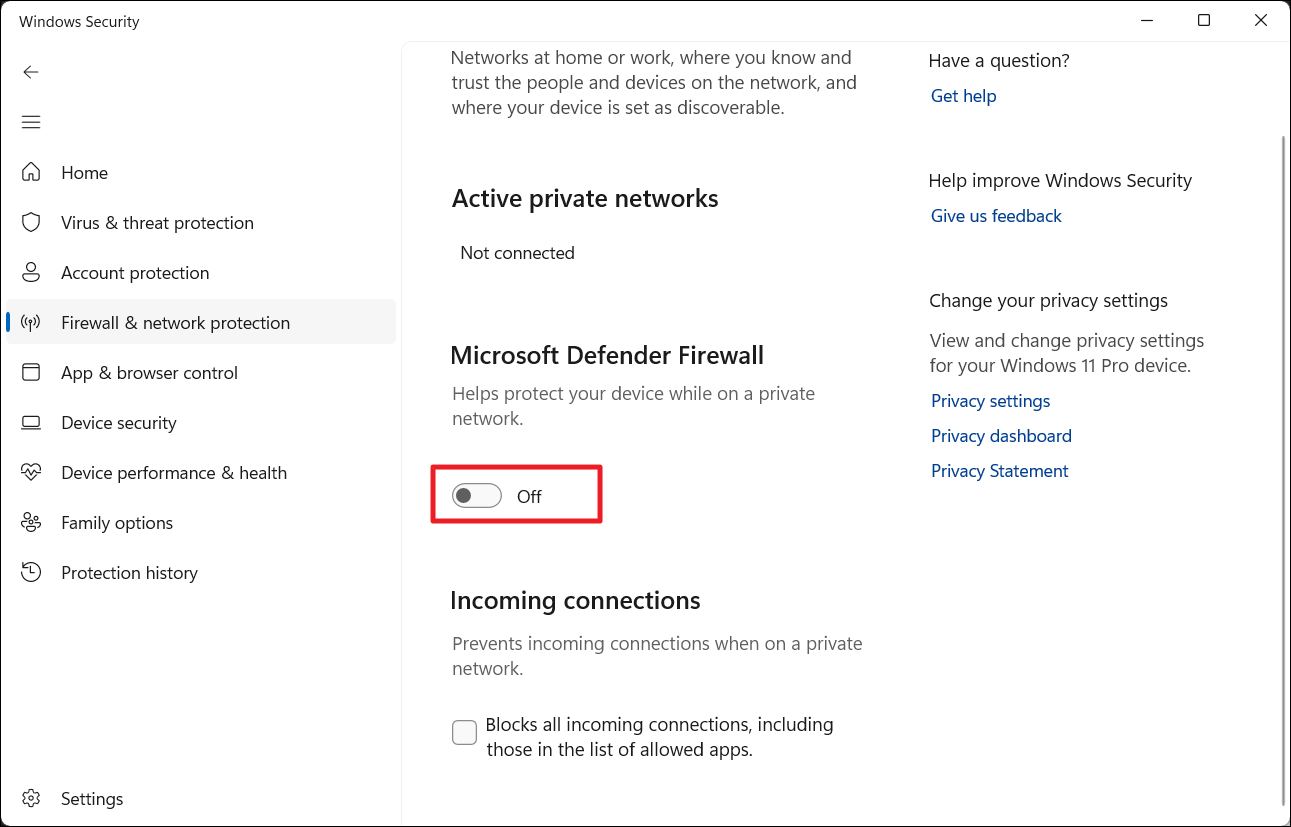Click the Privacy Statement link
This screenshot has height=827, width=1291.
pos(999,471)
